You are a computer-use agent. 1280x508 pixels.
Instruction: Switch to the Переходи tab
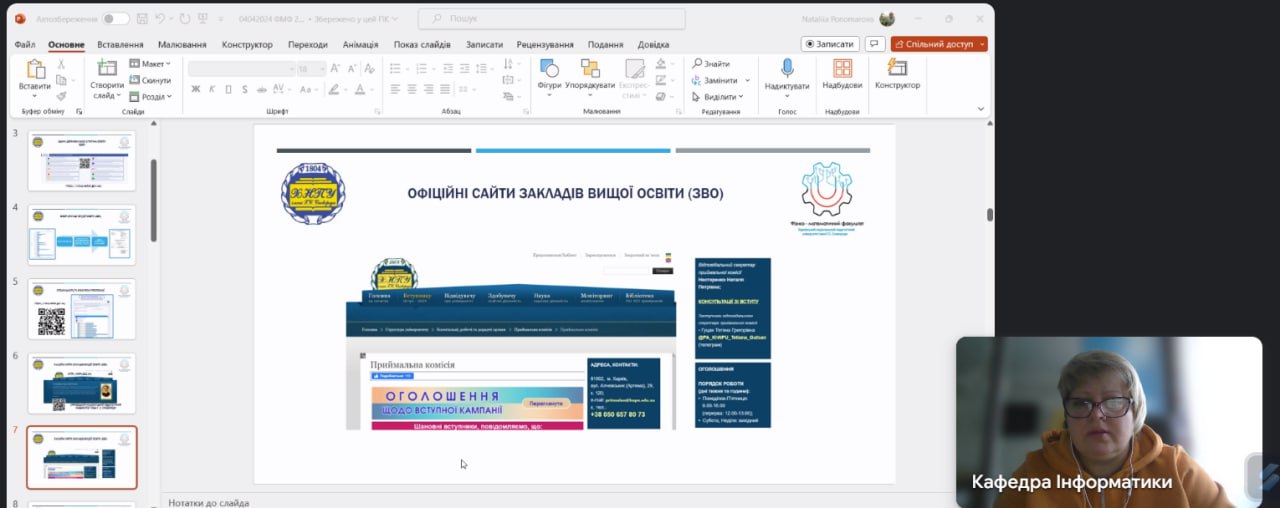308,44
